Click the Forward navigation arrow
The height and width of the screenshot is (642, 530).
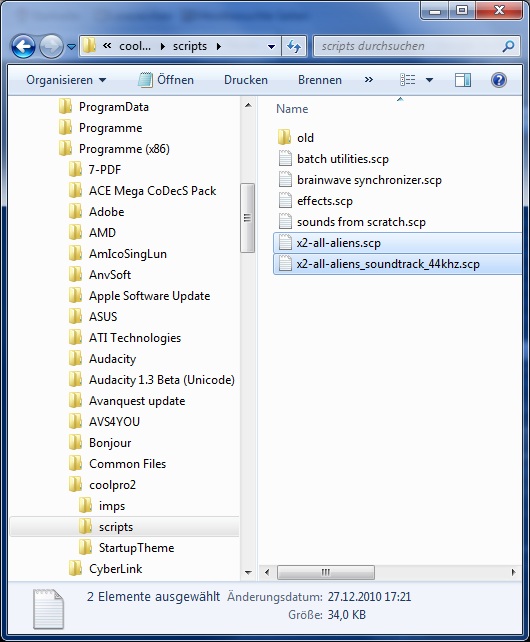[51, 46]
